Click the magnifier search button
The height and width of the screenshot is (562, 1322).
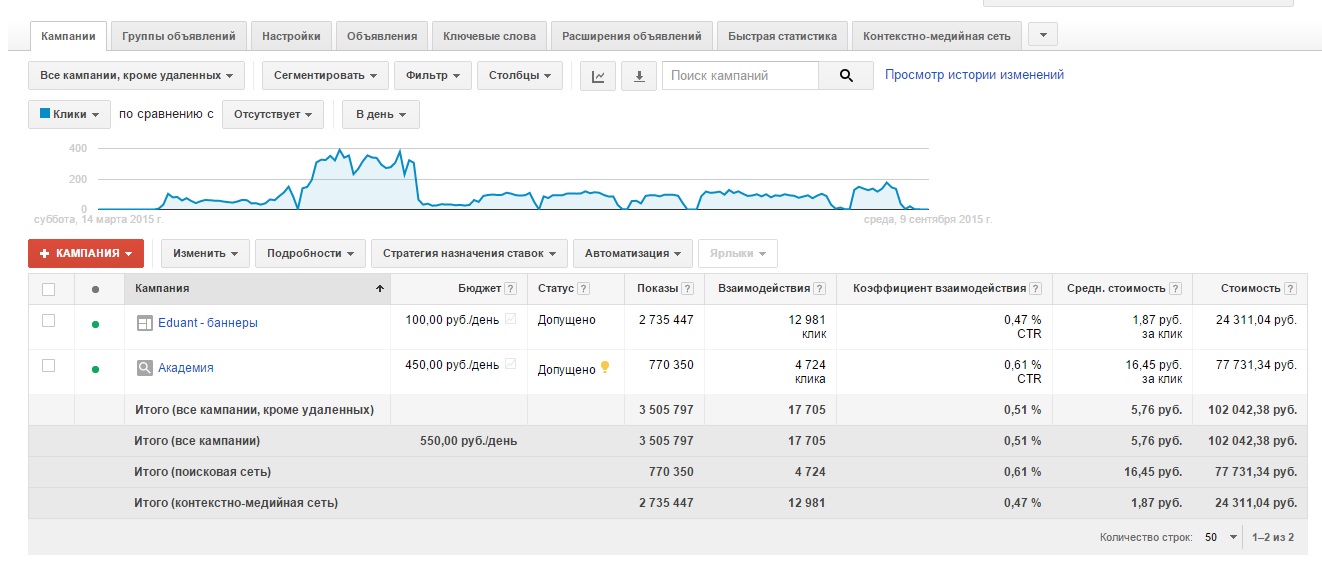pyautogui.click(x=846, y=76)
